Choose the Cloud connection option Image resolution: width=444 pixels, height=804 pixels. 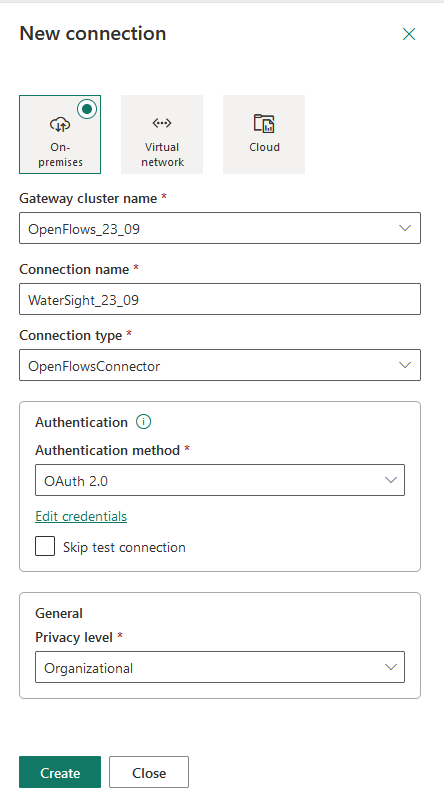pos(264,134)
